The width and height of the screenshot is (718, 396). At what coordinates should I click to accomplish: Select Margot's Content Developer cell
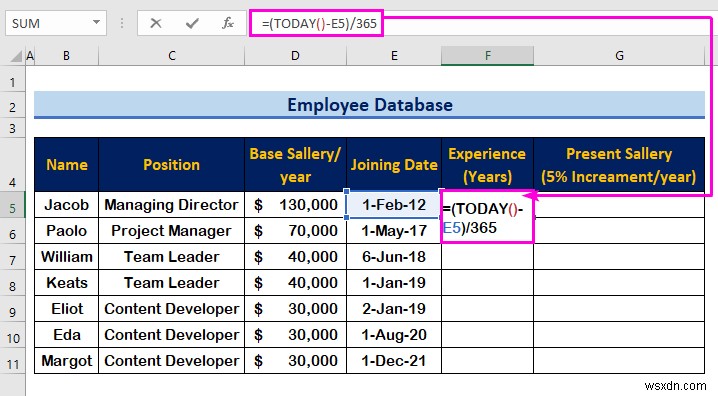pos(172,361)
